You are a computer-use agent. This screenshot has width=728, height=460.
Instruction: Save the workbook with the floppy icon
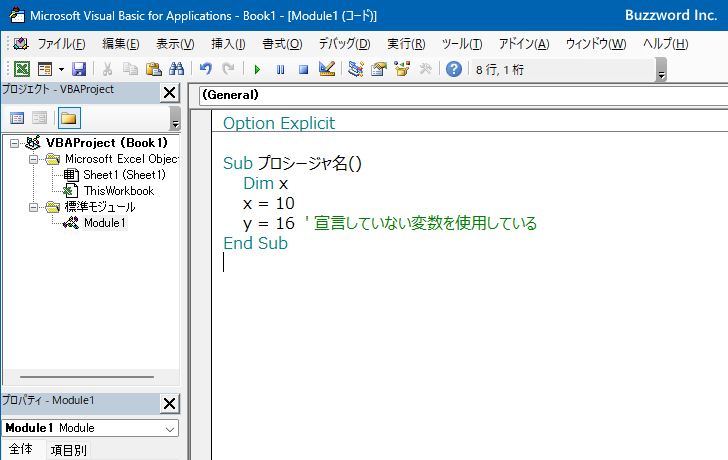click(79, 69)
